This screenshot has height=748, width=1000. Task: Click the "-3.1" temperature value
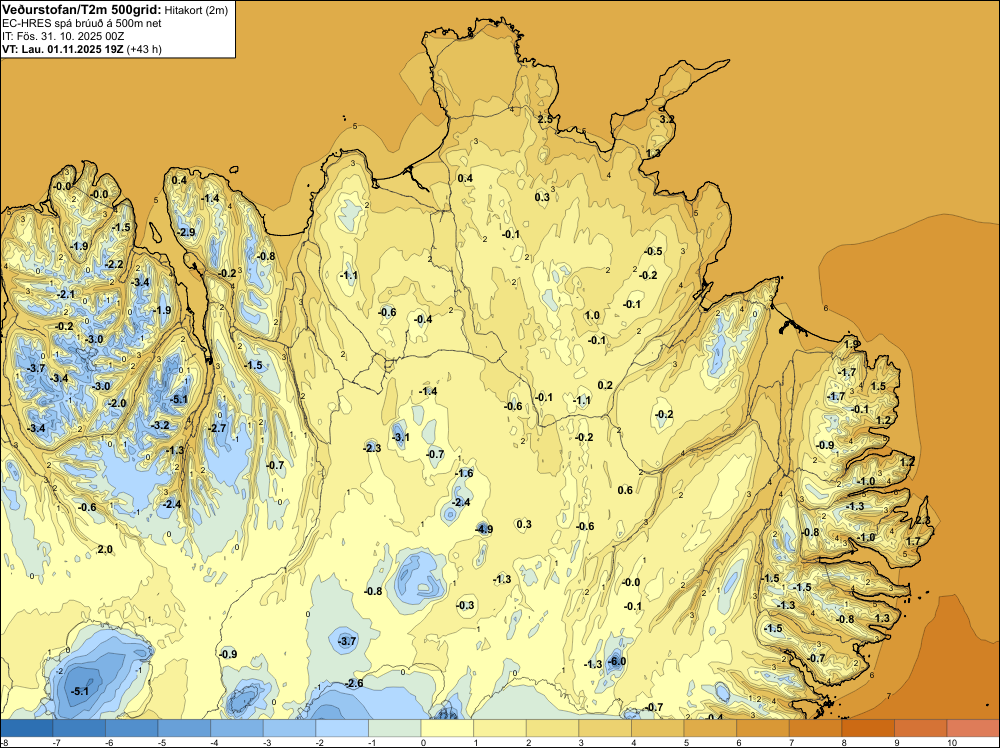click(x=401, y=437)
